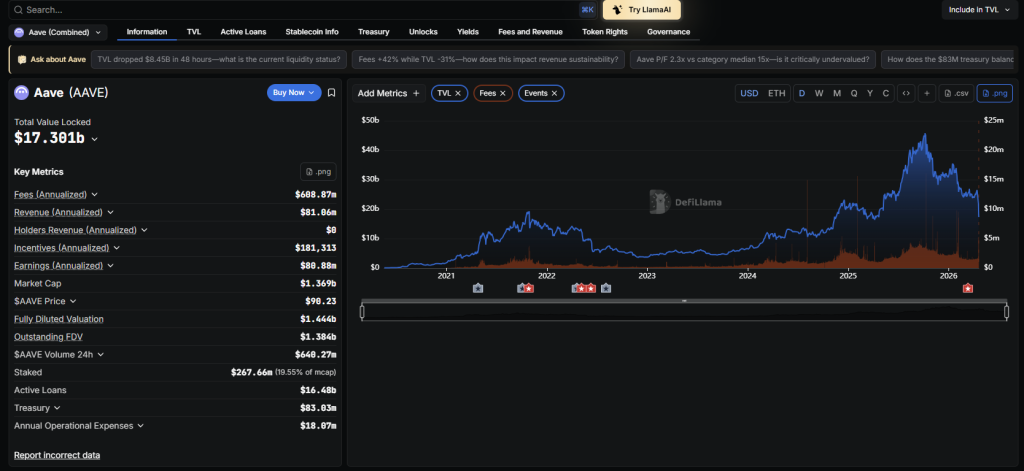Screen dimensions: 1024x471
Task: Set chart interval to weekly (W)
Action: 818,93
